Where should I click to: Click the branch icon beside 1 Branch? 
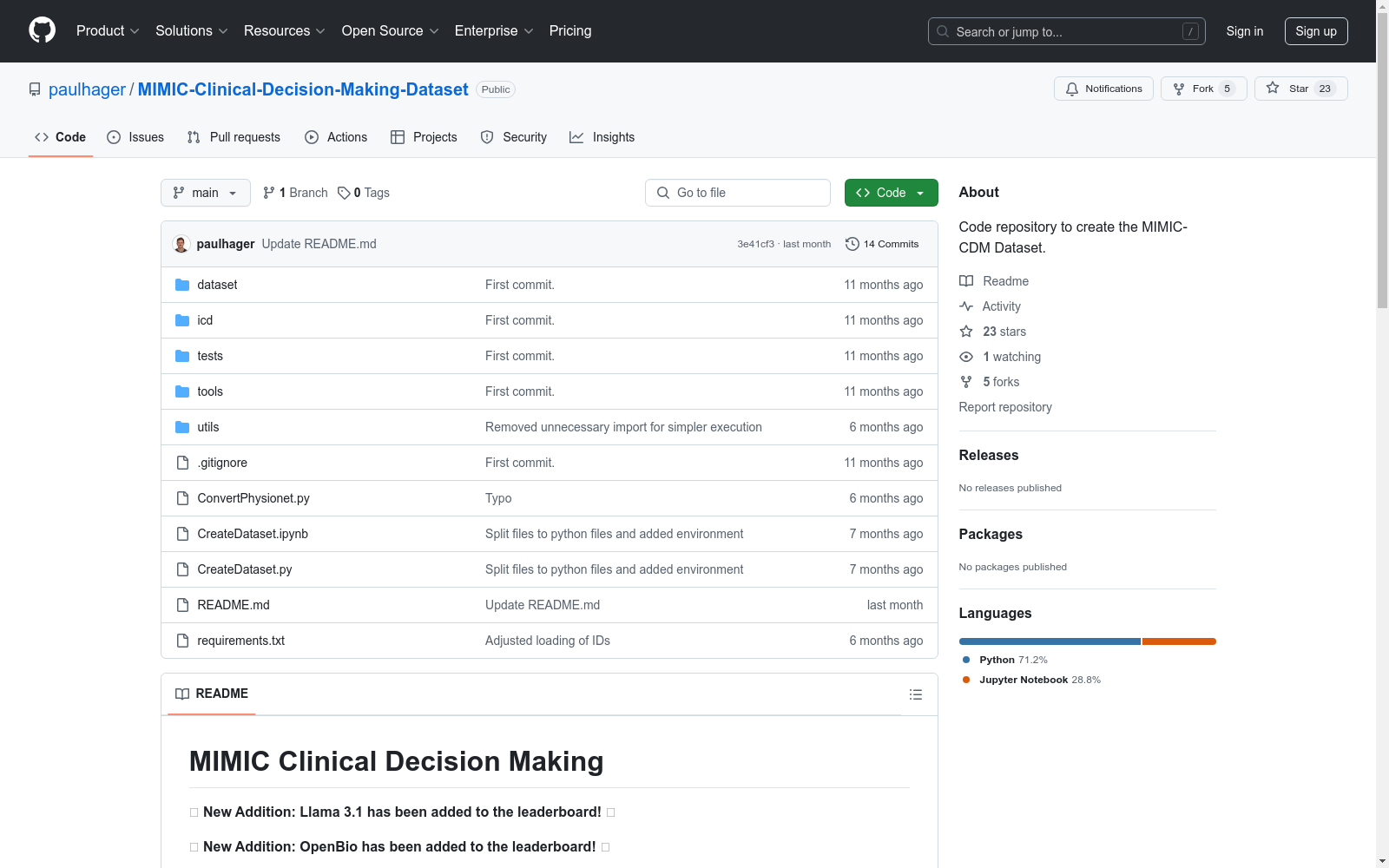[269, 193]
